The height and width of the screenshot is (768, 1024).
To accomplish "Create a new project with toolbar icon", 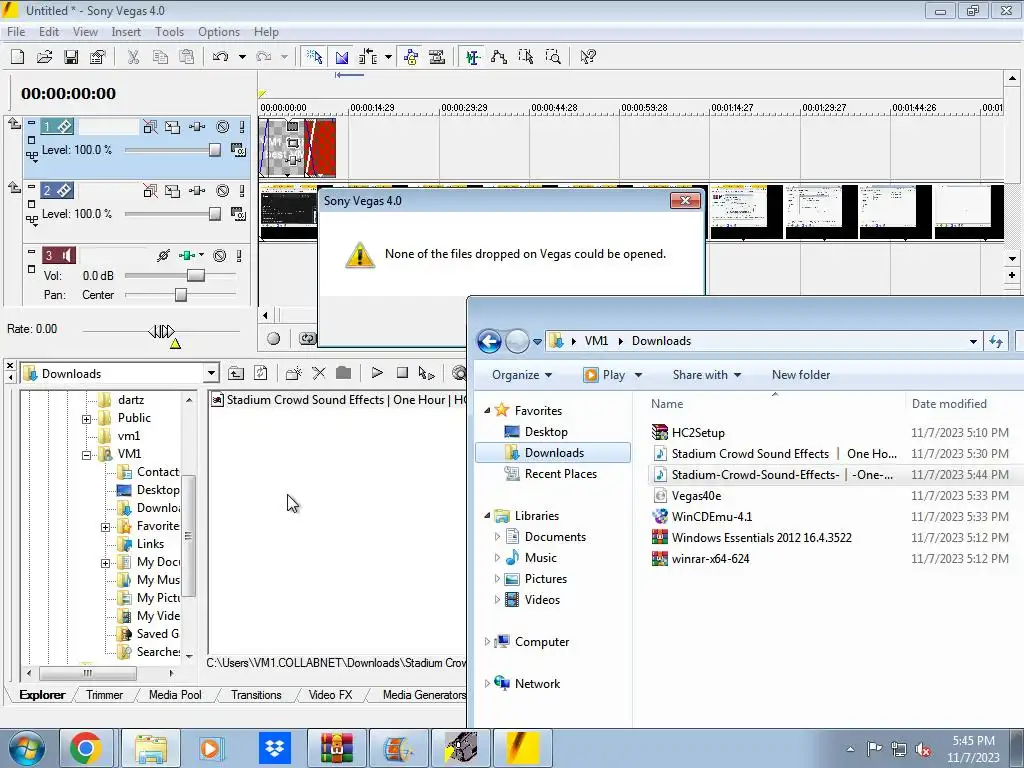I will pyautogui.click(x=18, y=57).
